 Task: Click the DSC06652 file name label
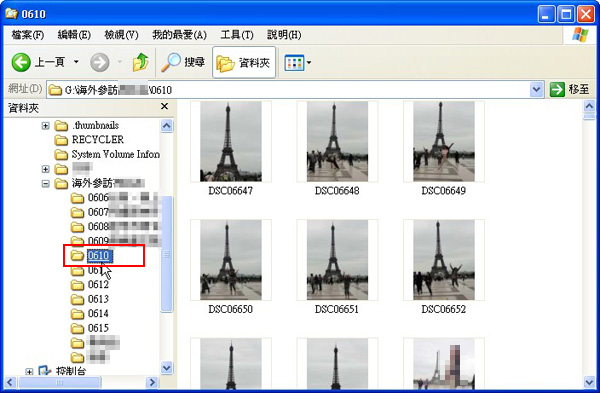[443, 309]
